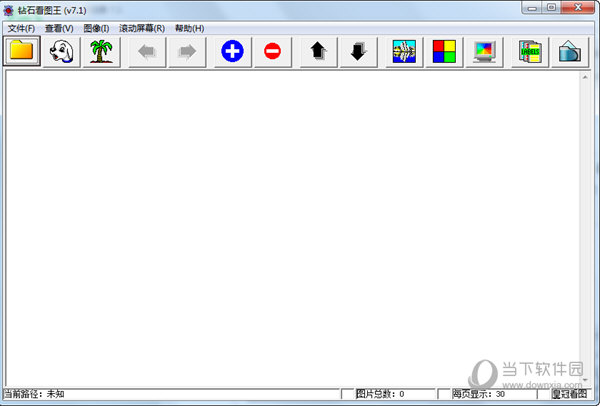Open the 滚动屏幕(R) menu
The width and height of the screenshot is (600, 406).
coord(141,28)
